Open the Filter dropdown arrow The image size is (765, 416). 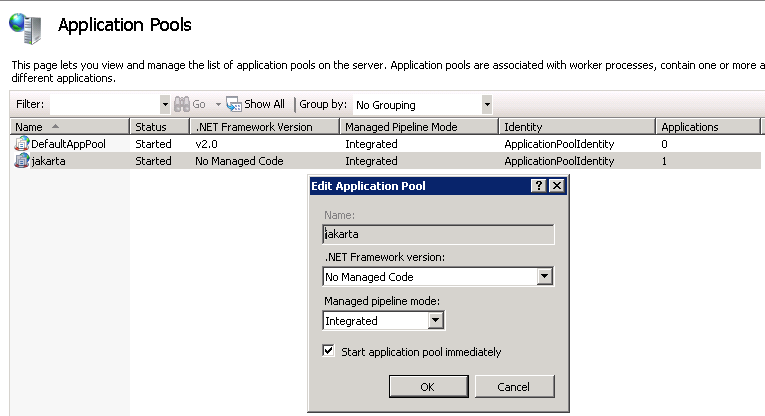click(x=165, y=104)
